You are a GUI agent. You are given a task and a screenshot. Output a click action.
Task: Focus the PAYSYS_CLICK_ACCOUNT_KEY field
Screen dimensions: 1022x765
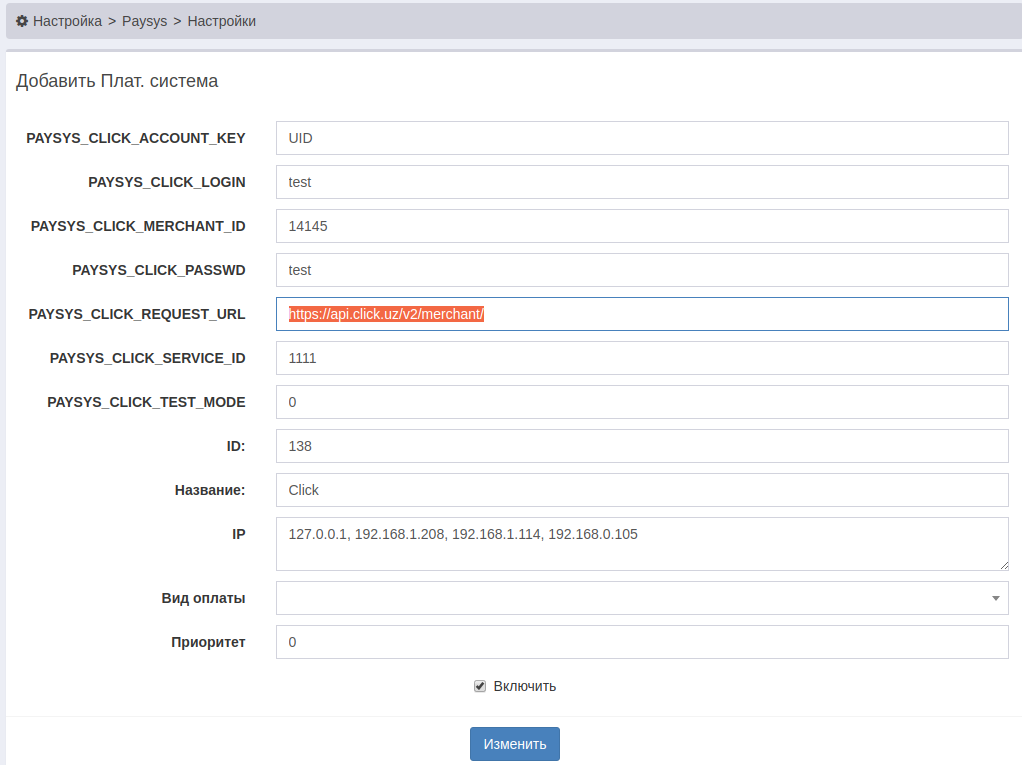point(641,138)
